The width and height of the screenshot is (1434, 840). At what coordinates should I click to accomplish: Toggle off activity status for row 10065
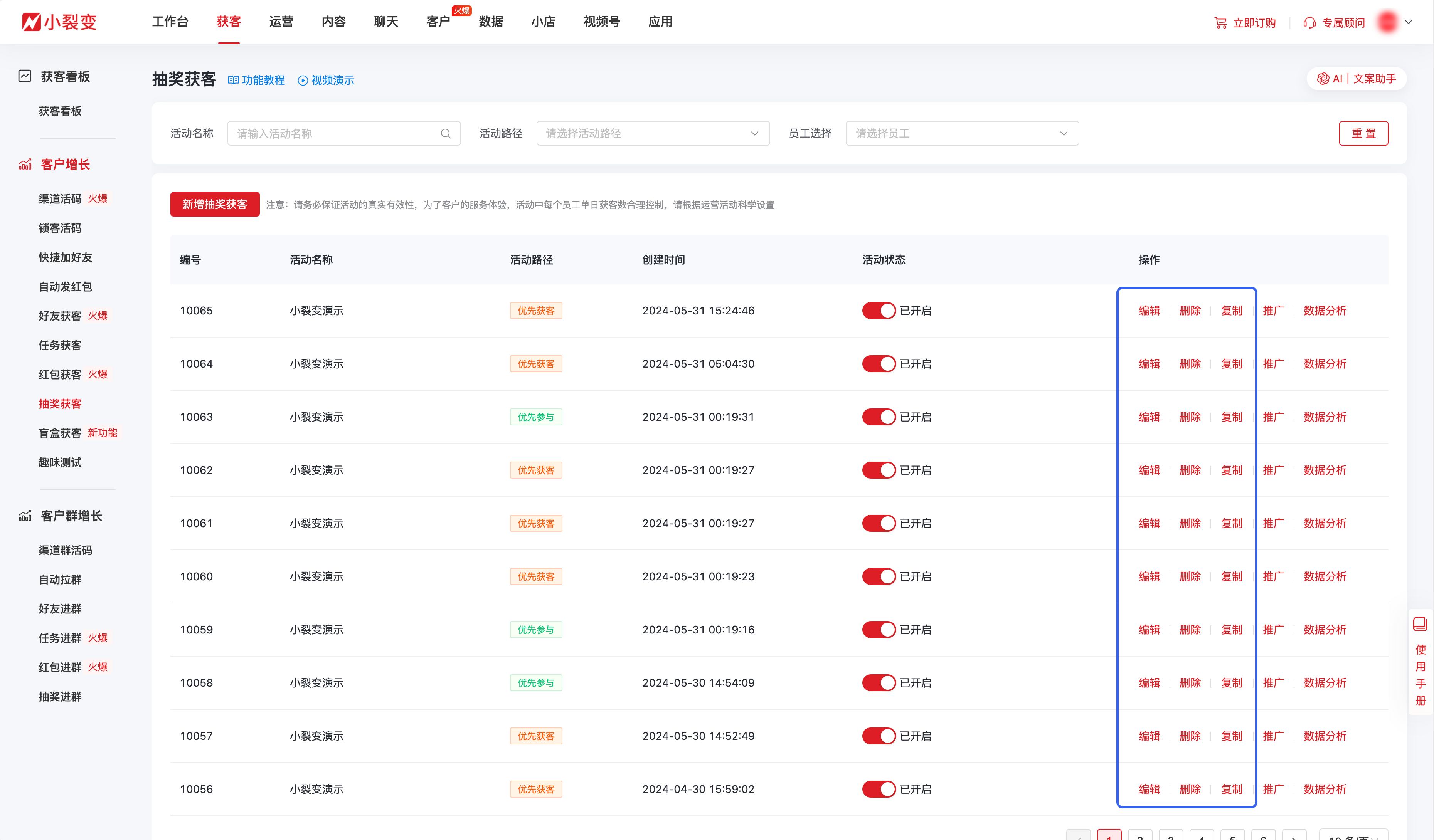[x=879, y=311]
